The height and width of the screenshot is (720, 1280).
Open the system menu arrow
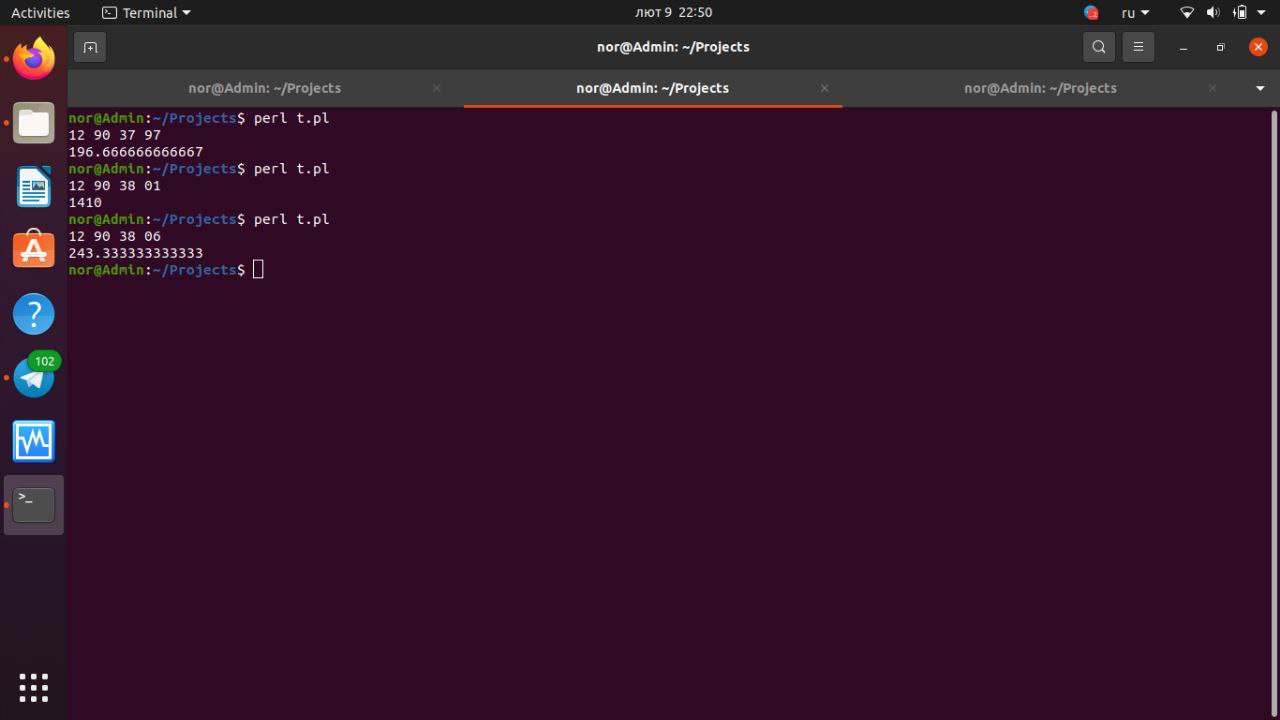pos(1262,13)
